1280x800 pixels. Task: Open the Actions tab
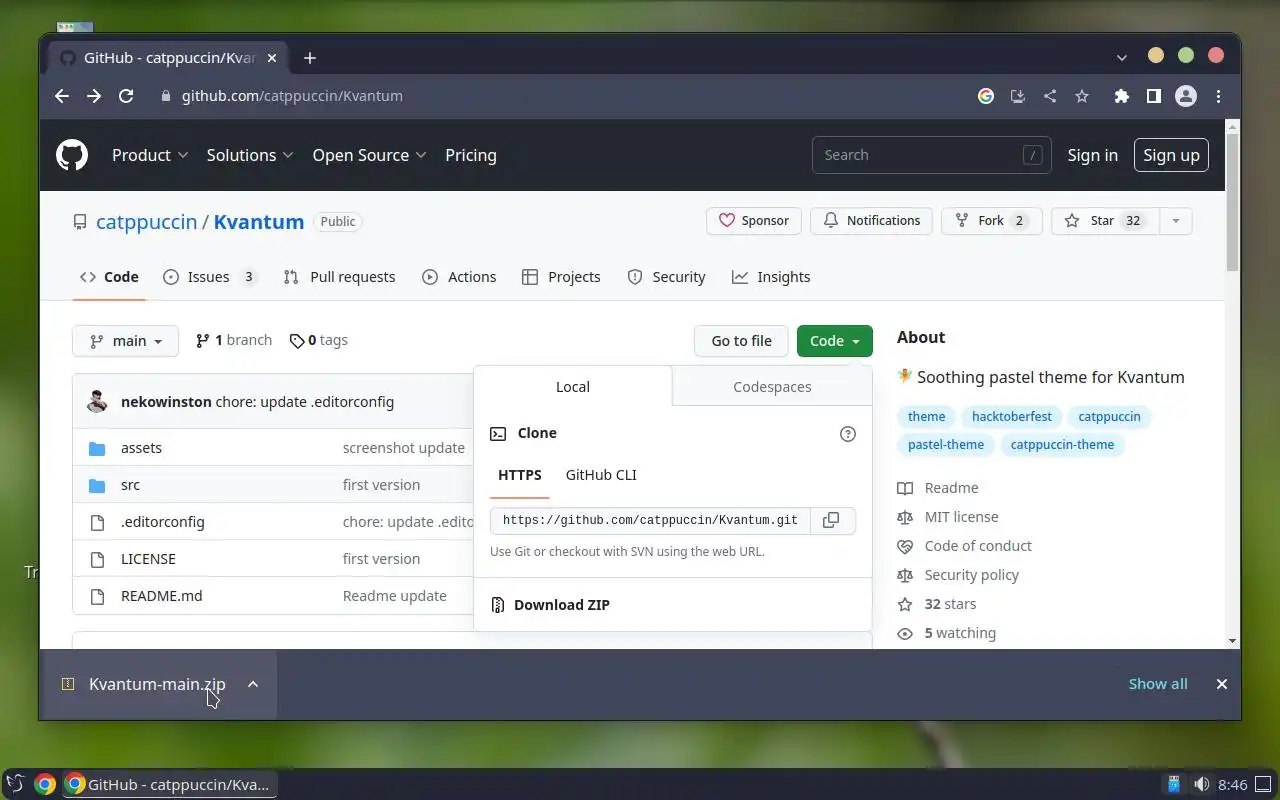[459, 277]
